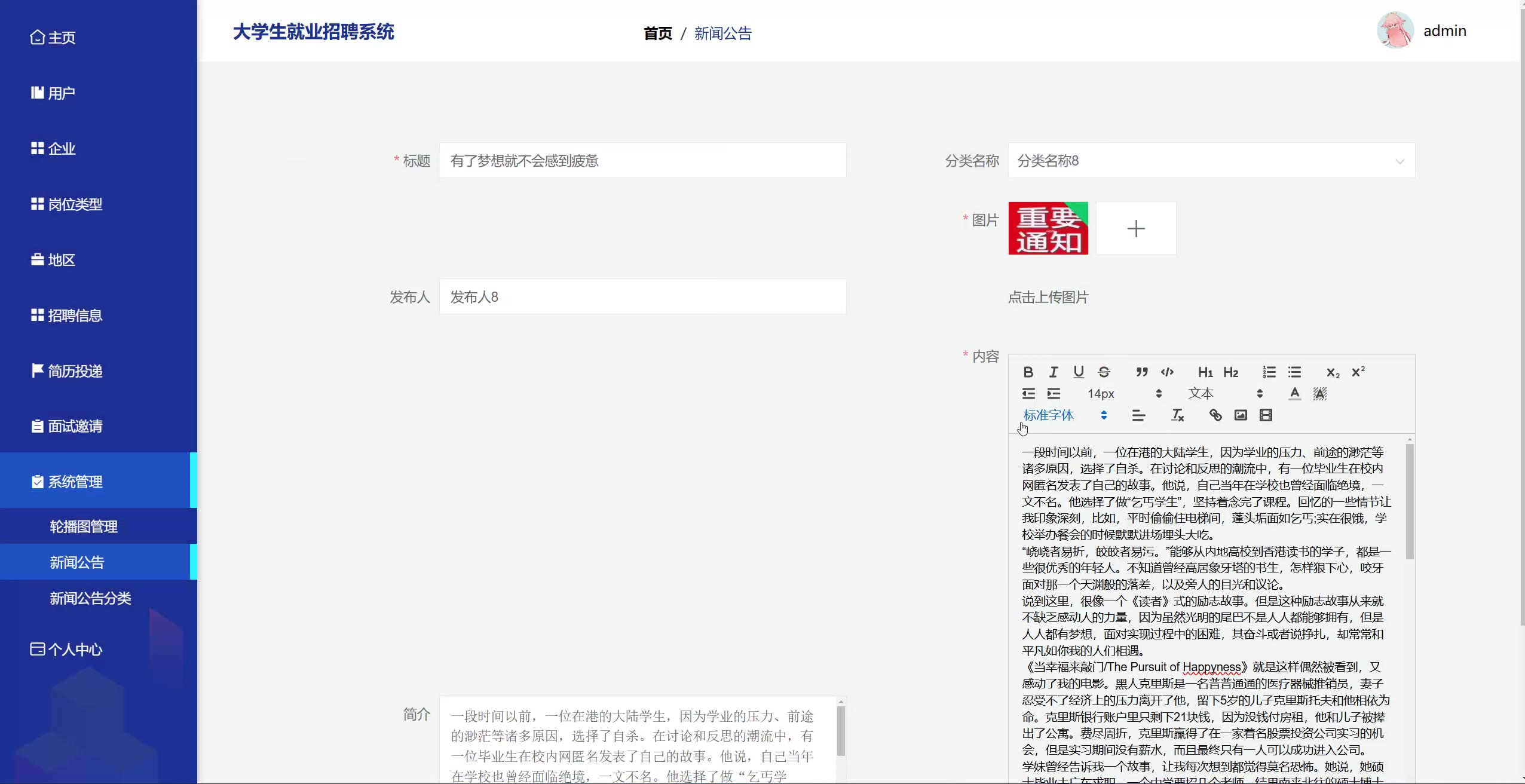Screen dimensions: 1525x784
Task: Click into the 标题 title input field
Action: coord(642,161)
